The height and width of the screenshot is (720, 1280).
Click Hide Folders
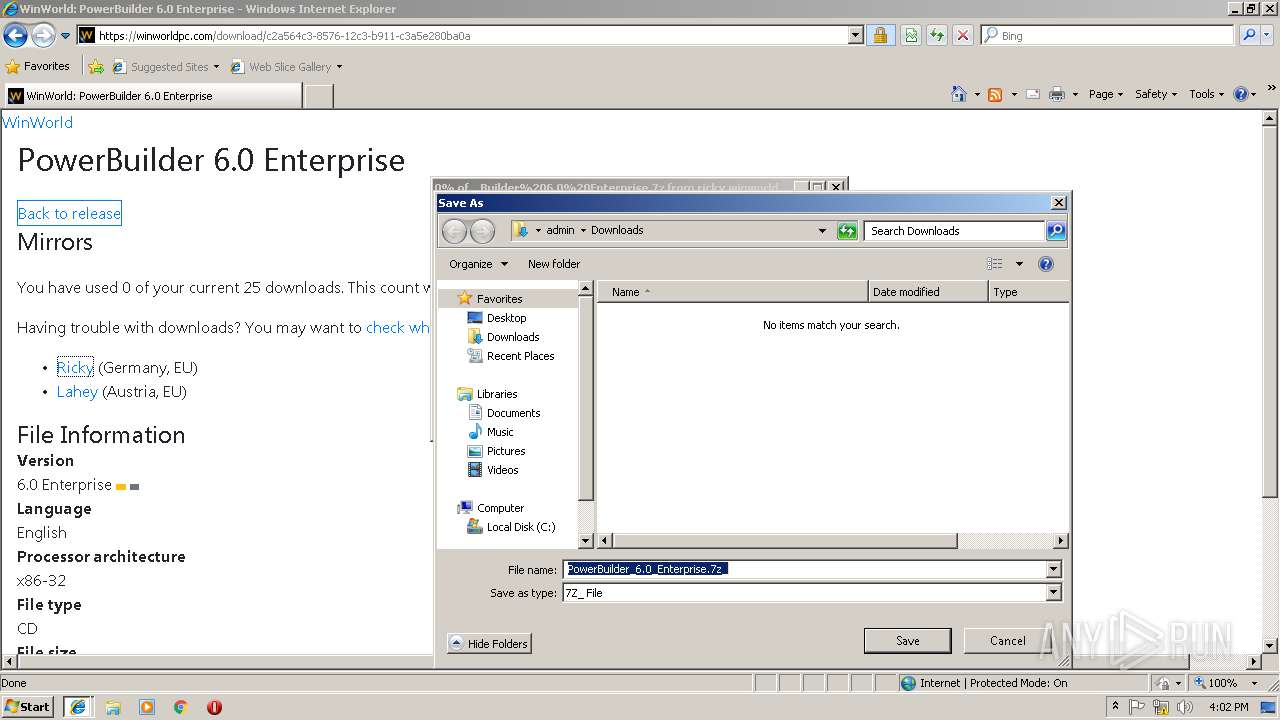pos(489,643)
